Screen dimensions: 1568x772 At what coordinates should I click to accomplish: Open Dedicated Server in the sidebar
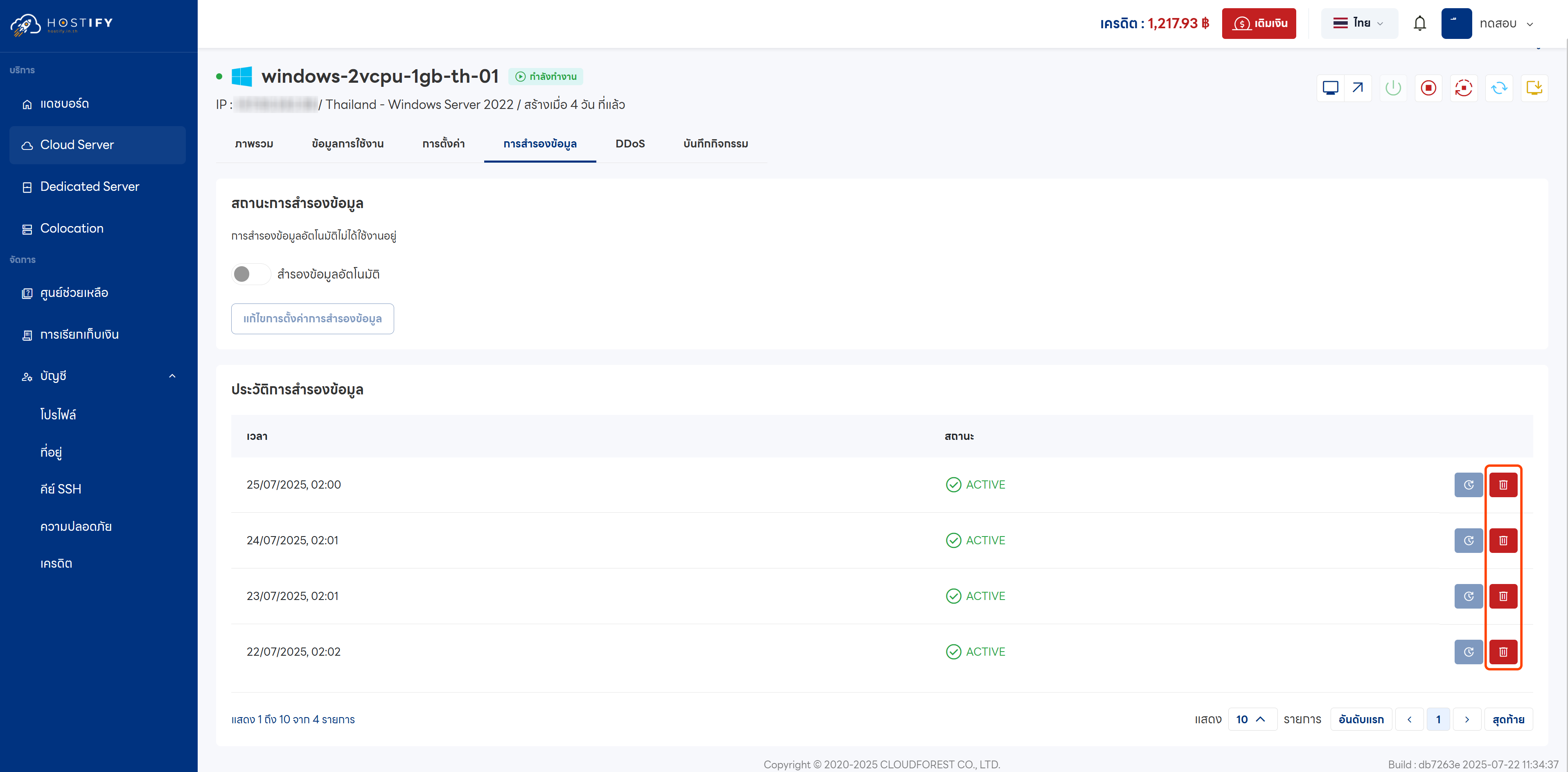90,186
